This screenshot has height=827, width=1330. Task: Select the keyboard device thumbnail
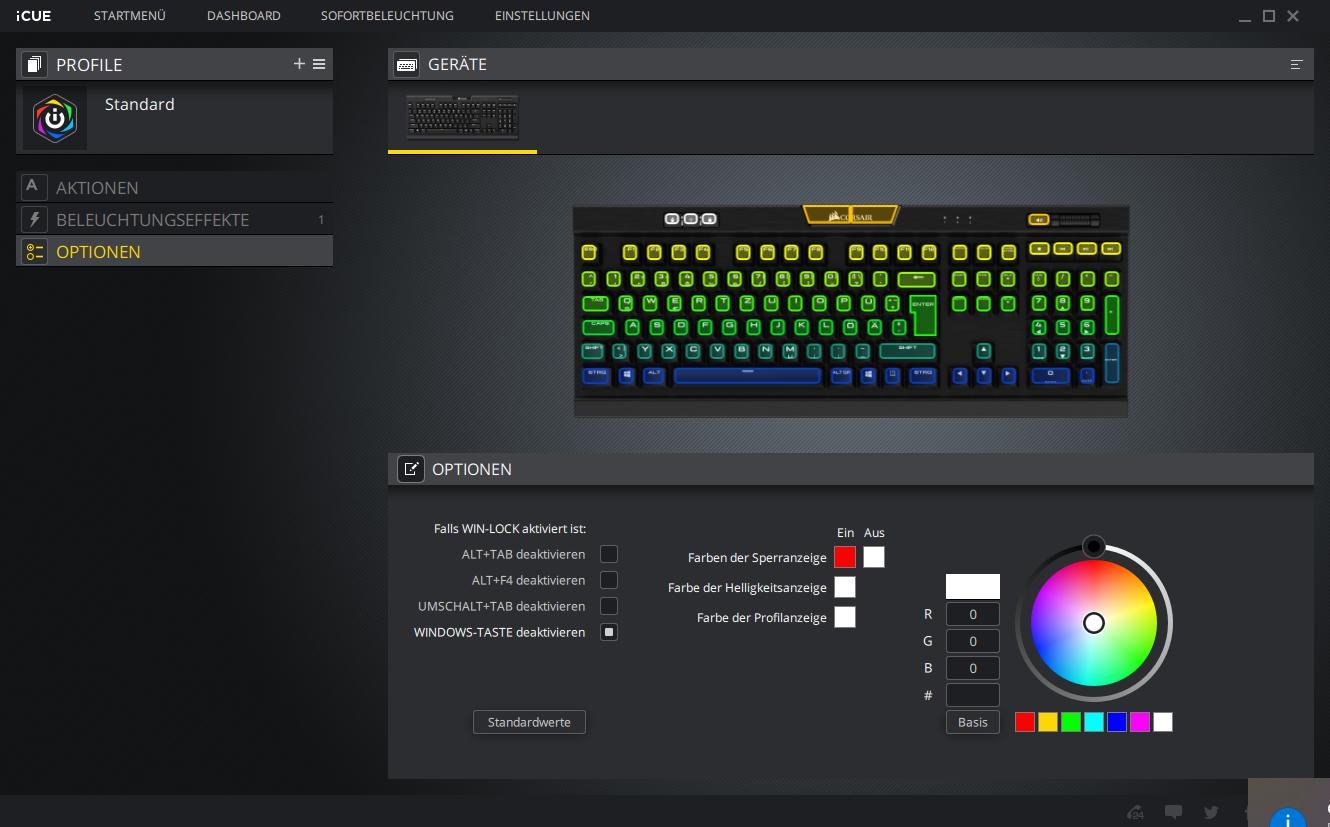[x=462, y=118]
